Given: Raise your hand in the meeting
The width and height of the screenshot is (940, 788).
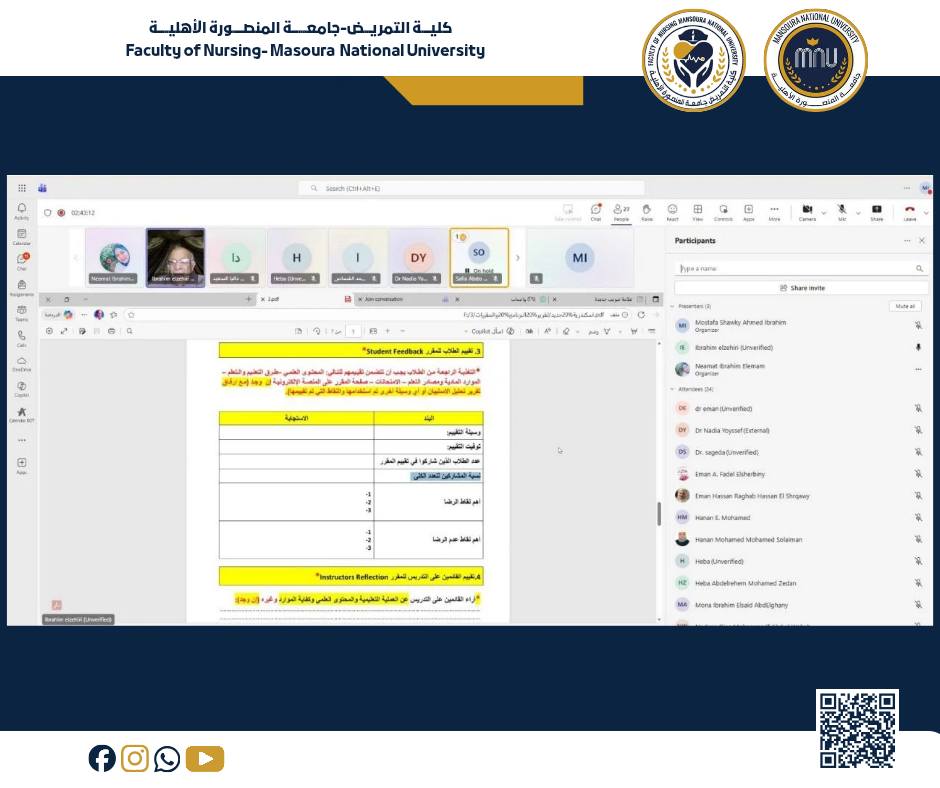Looking at the screenshot, I should coord(645,211).
